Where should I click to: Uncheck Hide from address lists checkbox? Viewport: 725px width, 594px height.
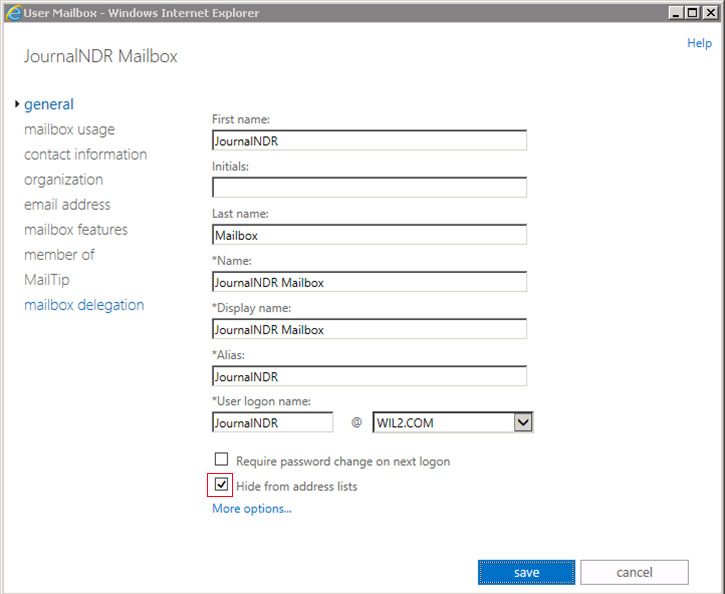pyautogui.click(x=221, y=484)
